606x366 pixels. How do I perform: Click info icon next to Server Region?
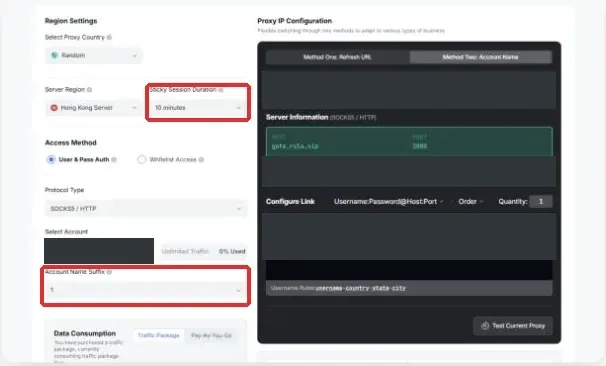coord(89,90)
